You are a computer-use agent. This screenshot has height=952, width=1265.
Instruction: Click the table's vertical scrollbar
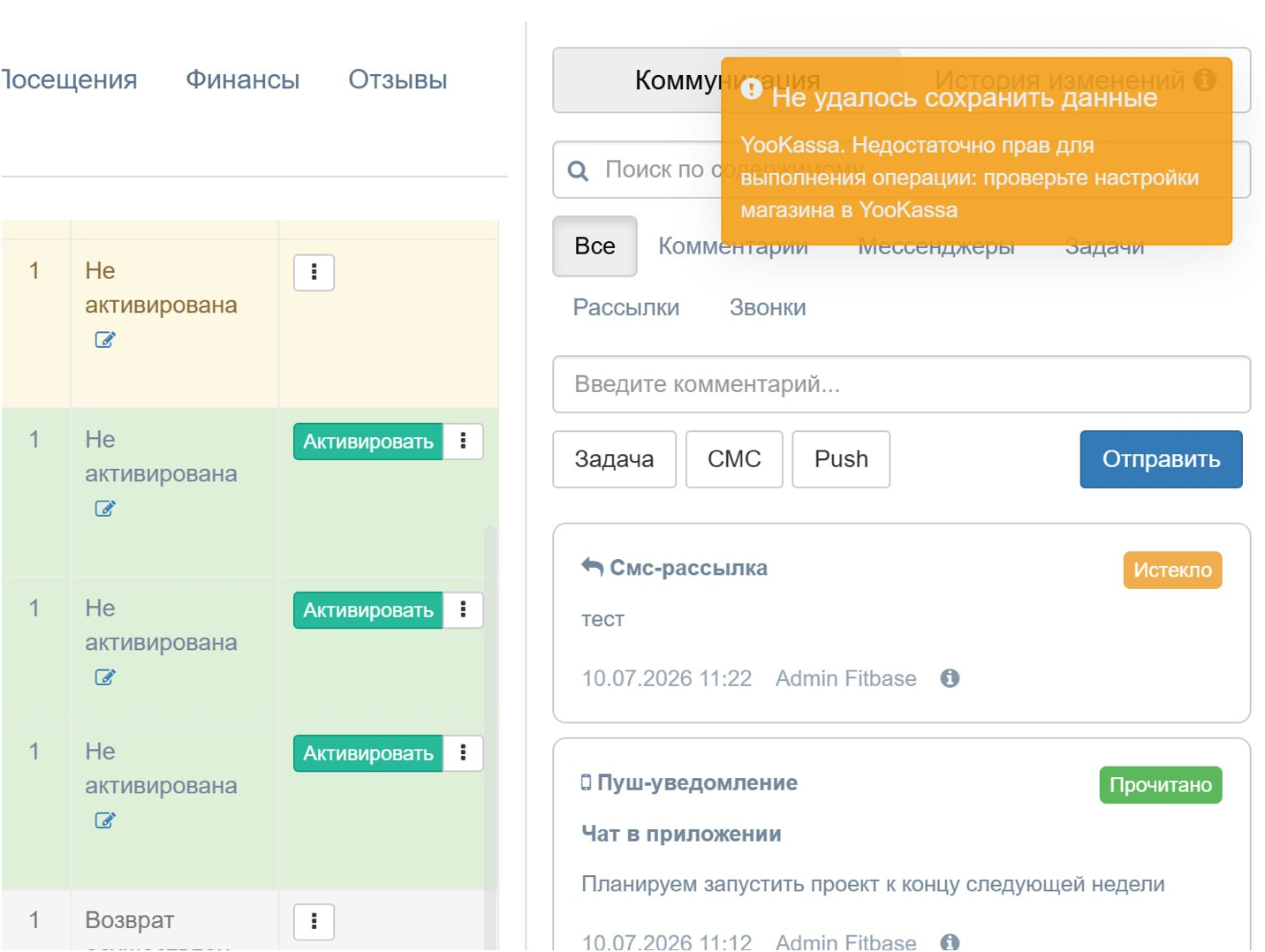pyautogui.click(x=490, y=737)
